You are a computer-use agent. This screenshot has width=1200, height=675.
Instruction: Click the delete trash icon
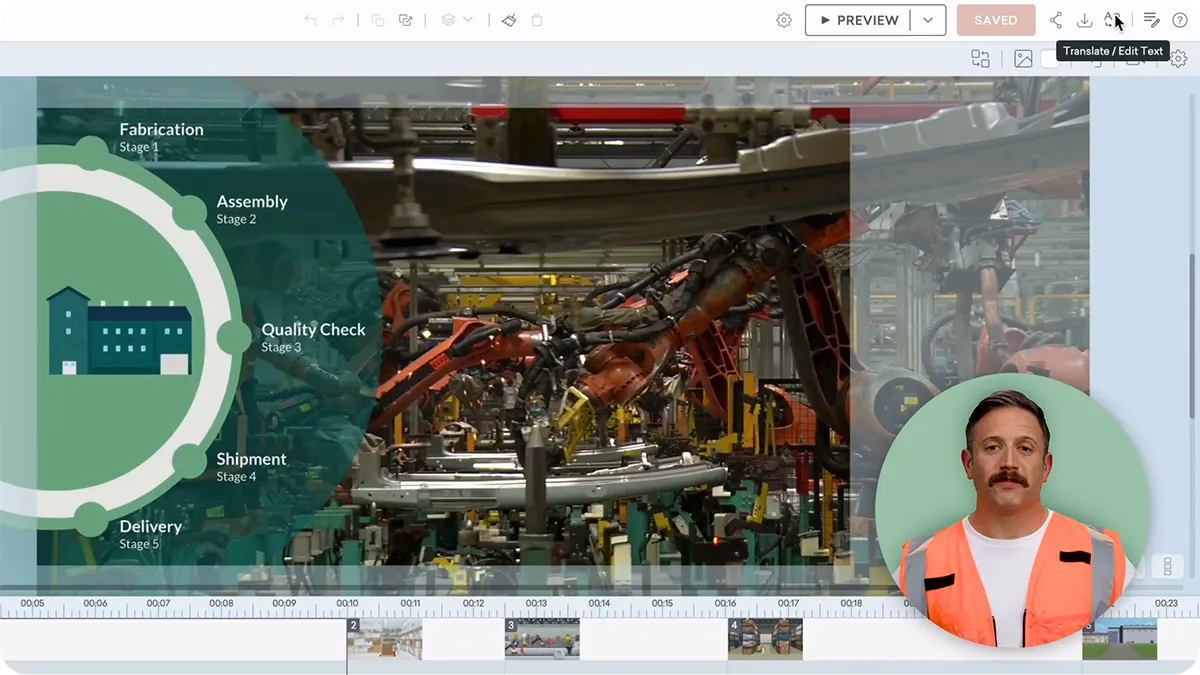537,20
